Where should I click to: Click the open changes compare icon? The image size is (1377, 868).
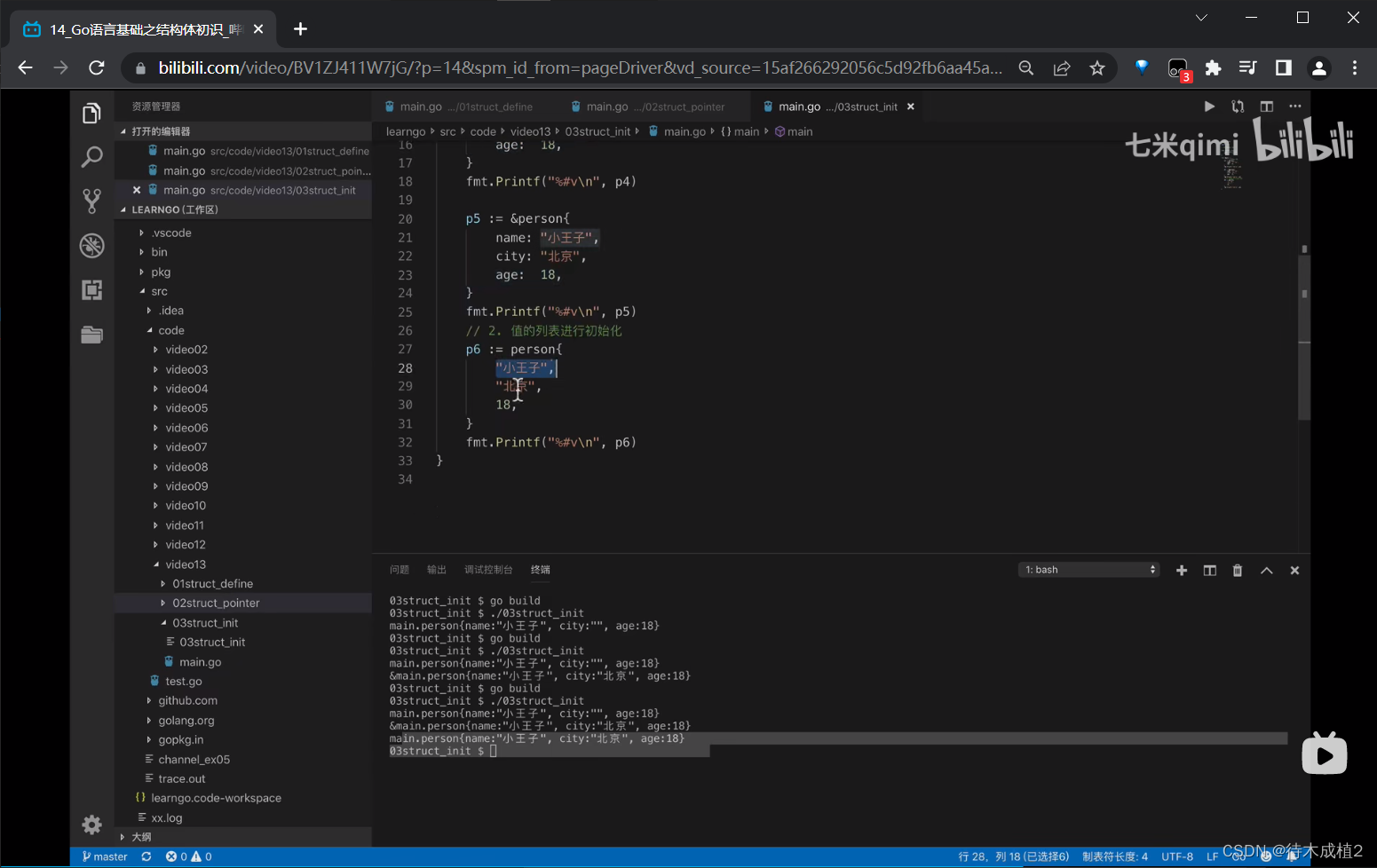point(1238,107)
